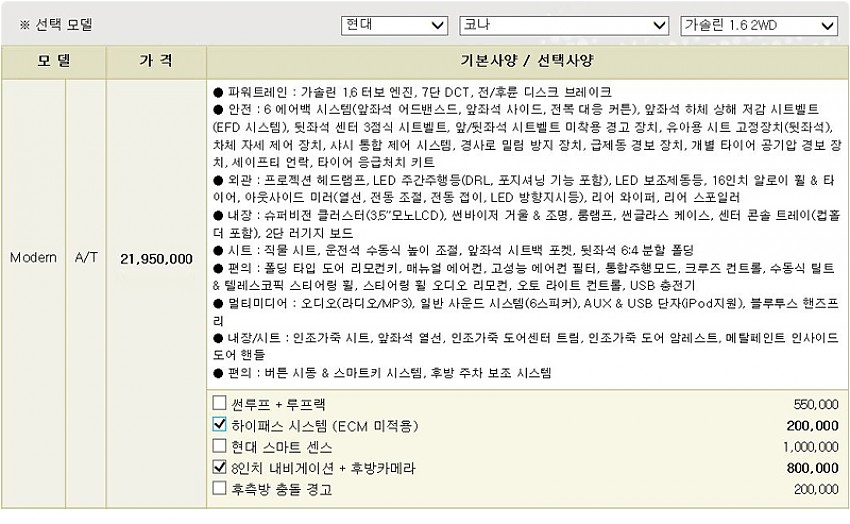The image size is (850, 524).
Task: Click the Modern trim name cell
Action: pyautogui.click(x=33, y=258)
